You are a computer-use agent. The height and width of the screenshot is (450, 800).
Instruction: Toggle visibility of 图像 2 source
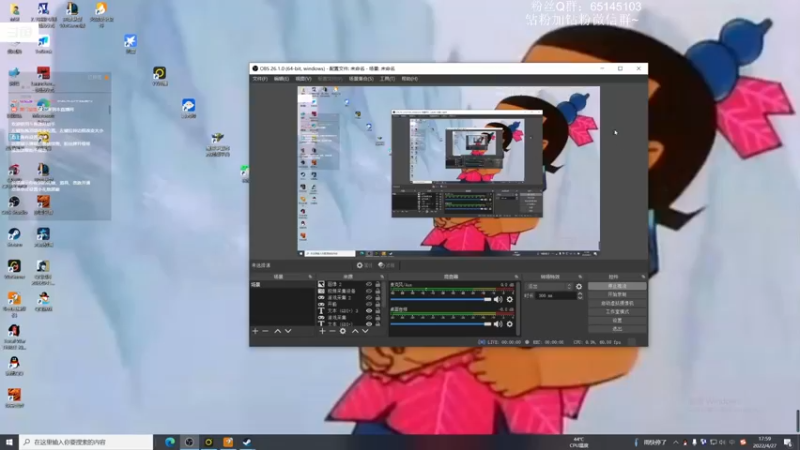coord(369,284)
